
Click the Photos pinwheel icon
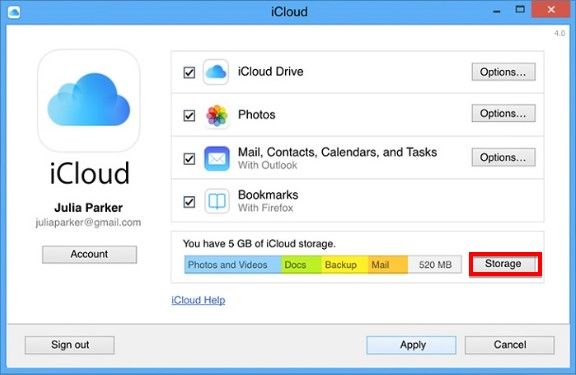(x=217, y=115)
